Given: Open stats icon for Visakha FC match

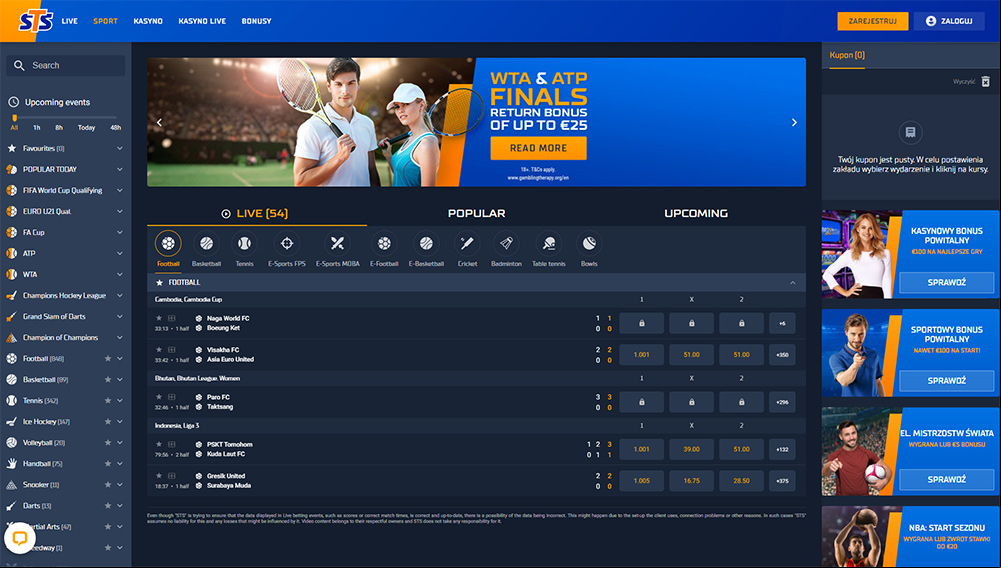Looking at the screenshot, I should click(172, 350).
